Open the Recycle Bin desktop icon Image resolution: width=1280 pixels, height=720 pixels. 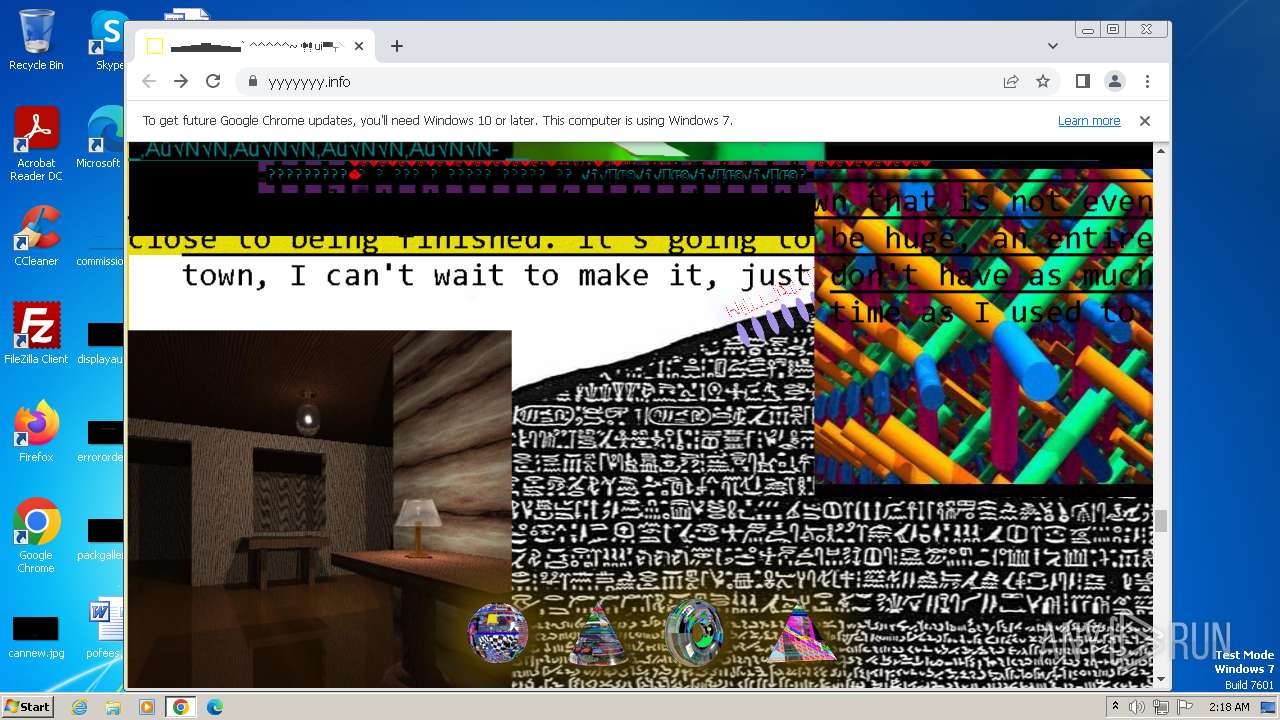click(x=36, y=40)
